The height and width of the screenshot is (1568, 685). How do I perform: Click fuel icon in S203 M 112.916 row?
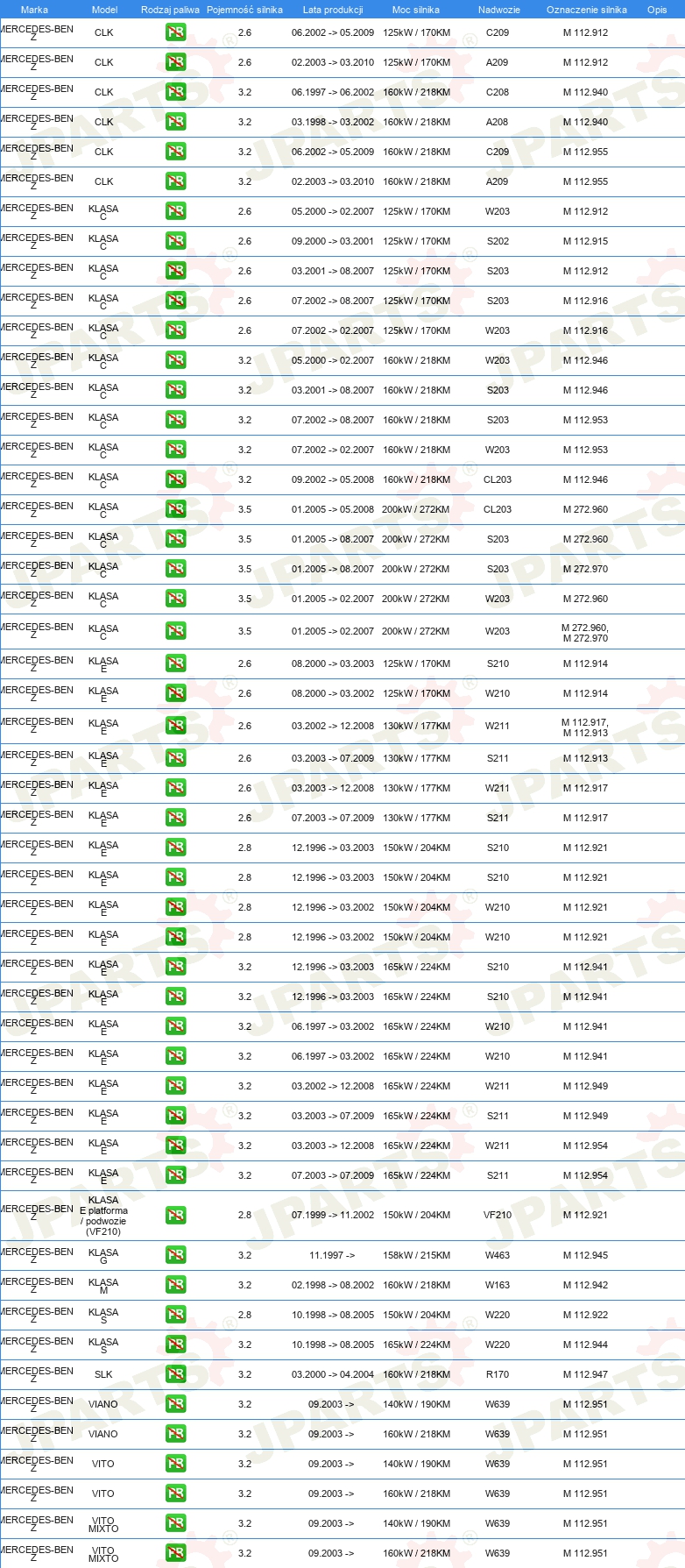(x=176, y=301)
